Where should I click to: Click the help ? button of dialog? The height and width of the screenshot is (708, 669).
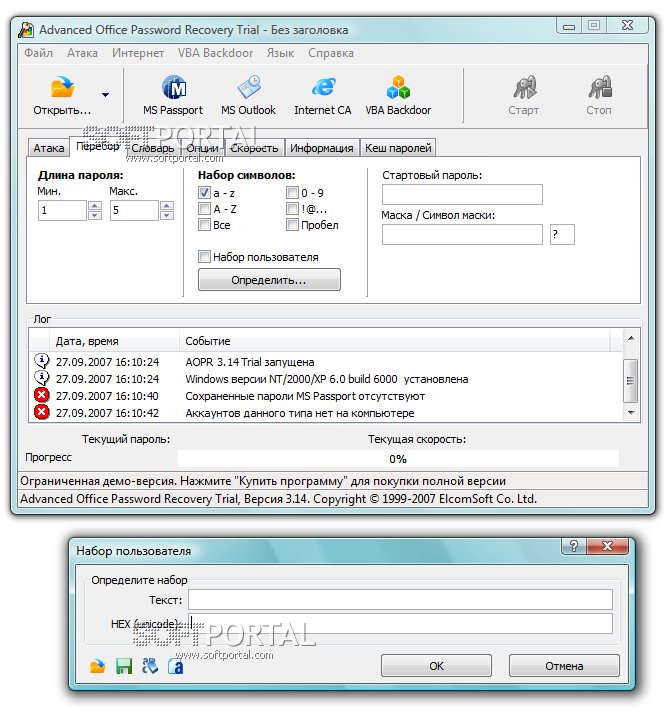pos(573,546)
